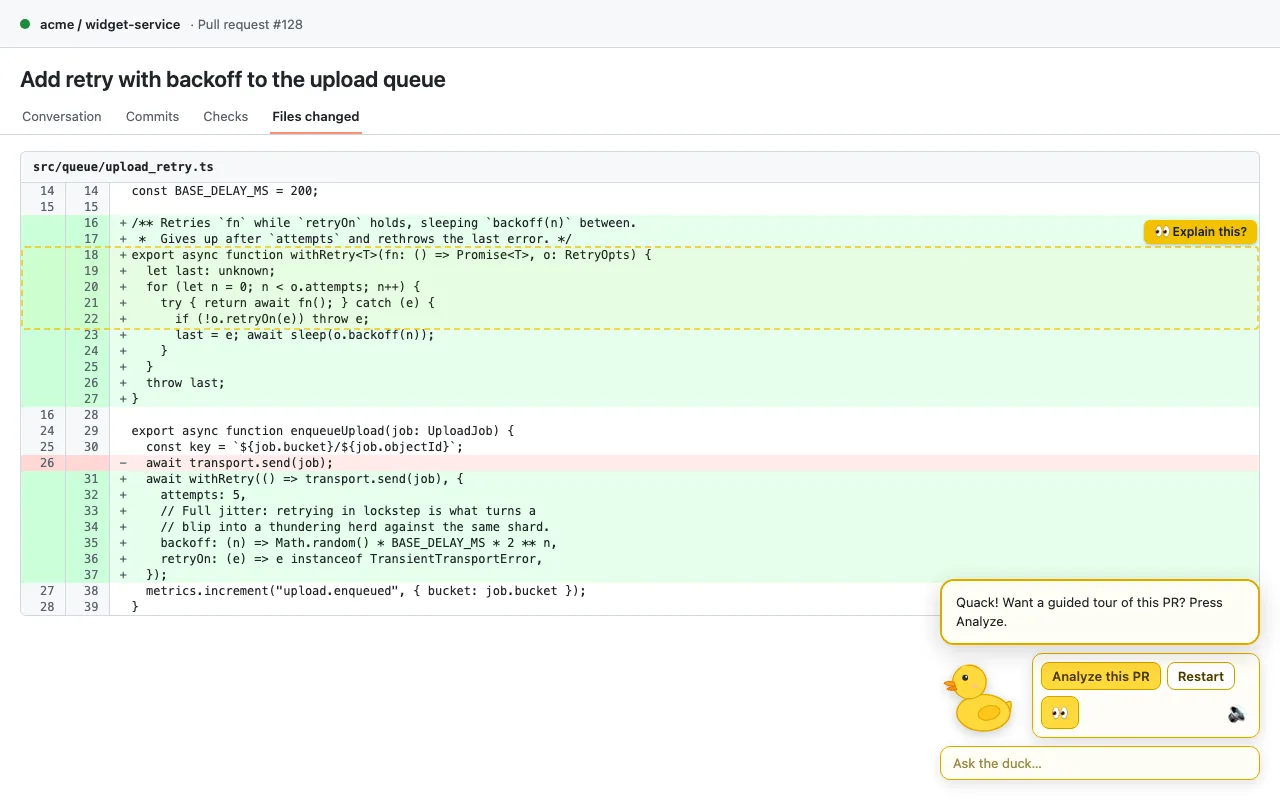Click the yellow rubber duck mascot
This screenshot has width=1280, height=800.
[979, 697]
